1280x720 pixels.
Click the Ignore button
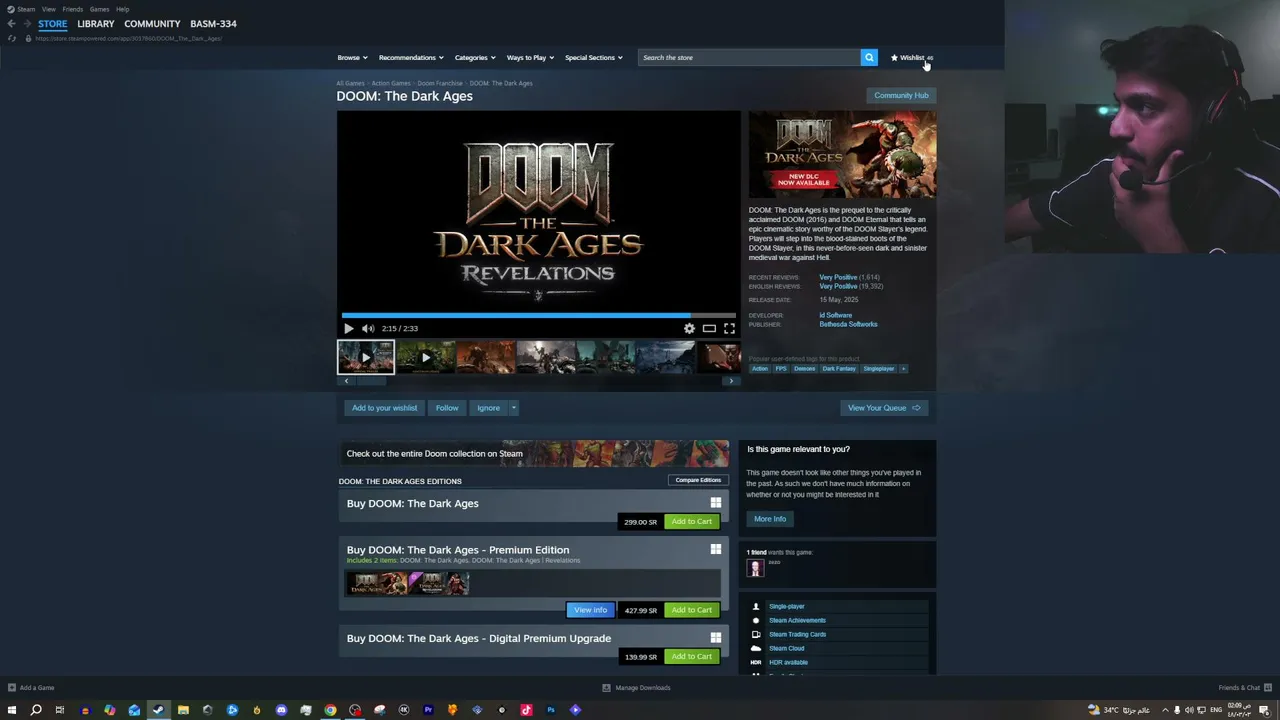point(488,408)
